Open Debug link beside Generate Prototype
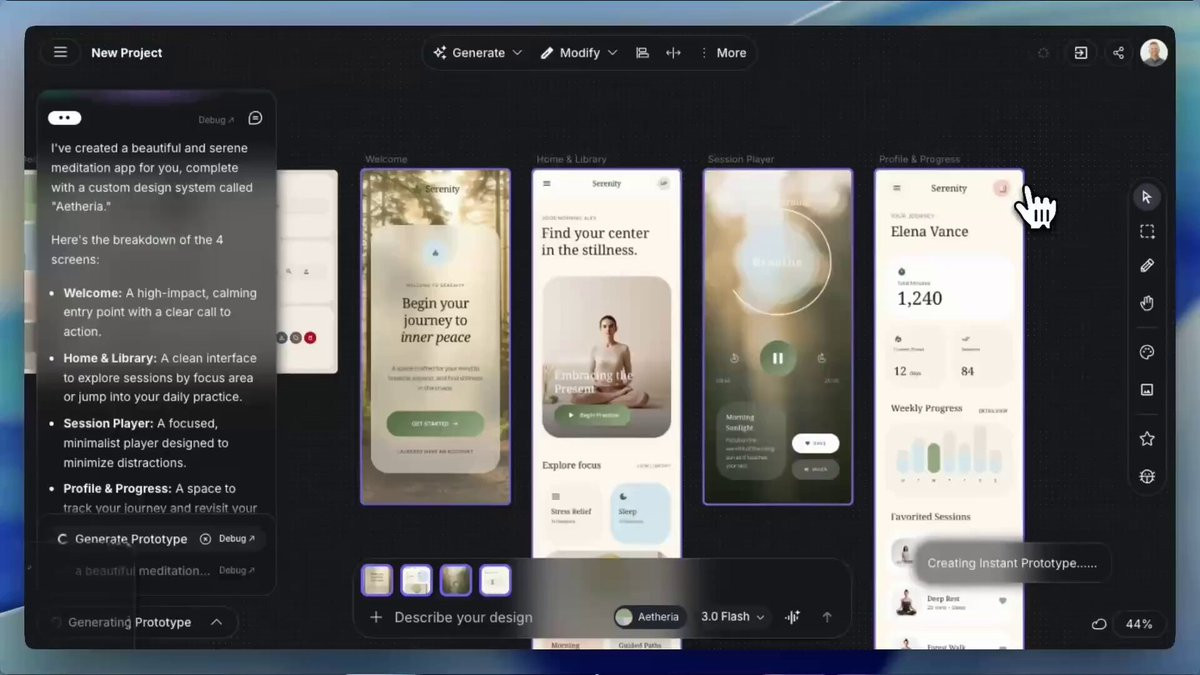The height and width of the screenshot is (675, 1200). tap(237, 539)
